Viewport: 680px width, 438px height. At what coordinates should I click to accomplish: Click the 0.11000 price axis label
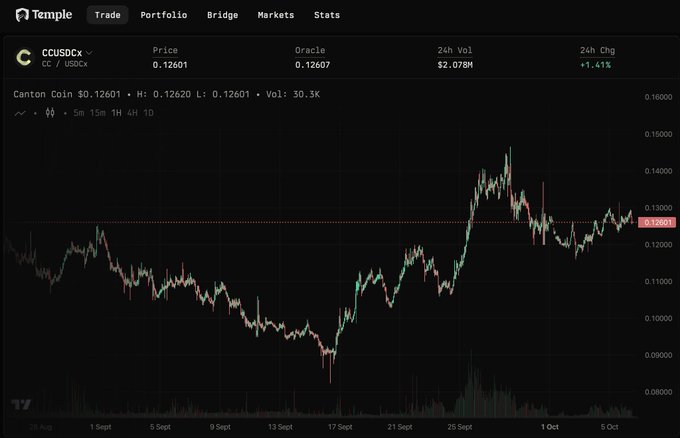[658, 282]
